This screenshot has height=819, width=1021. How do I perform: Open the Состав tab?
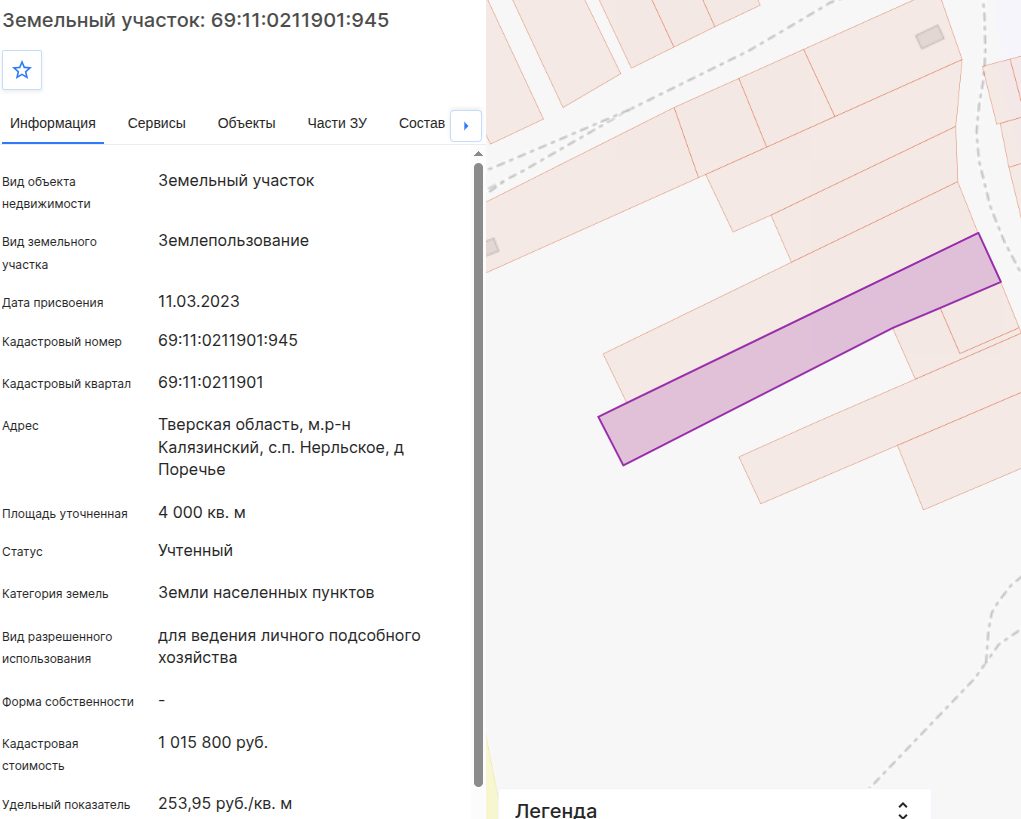click(422, 123)
